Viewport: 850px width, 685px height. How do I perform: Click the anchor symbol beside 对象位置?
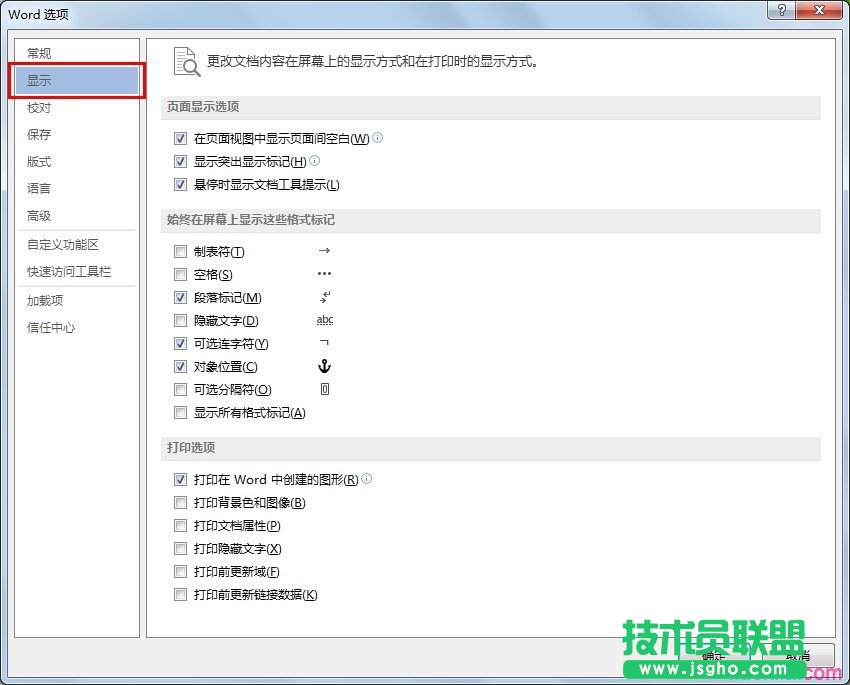coord(324,367)
